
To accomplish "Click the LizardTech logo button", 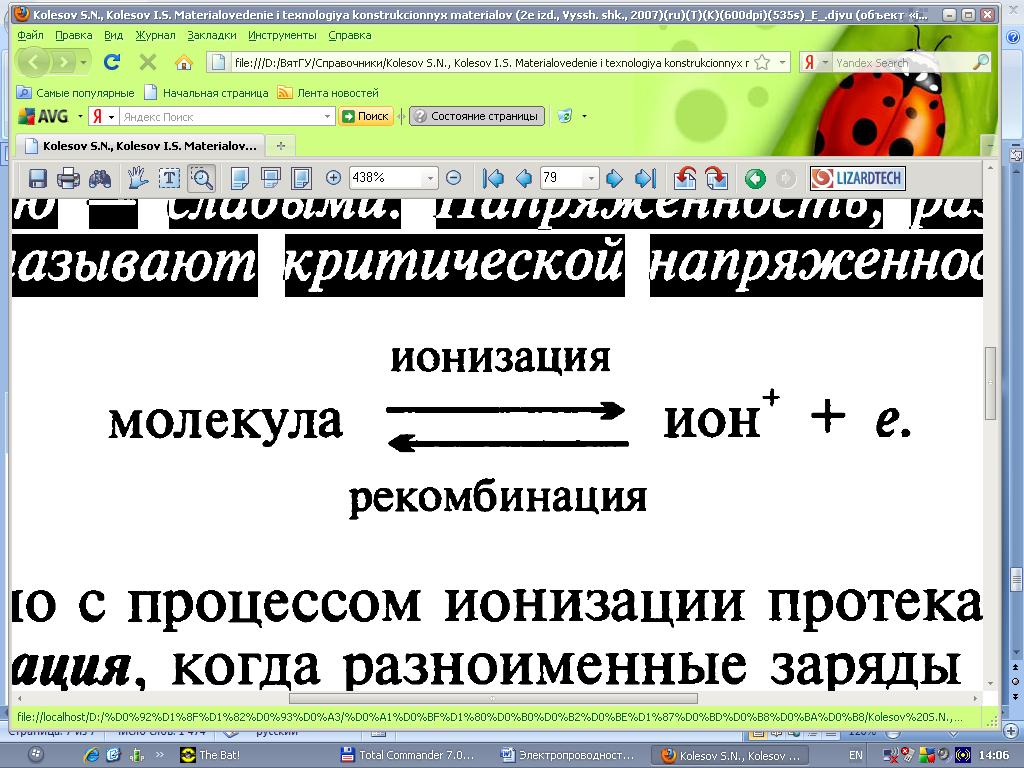I will pos(857,178).
